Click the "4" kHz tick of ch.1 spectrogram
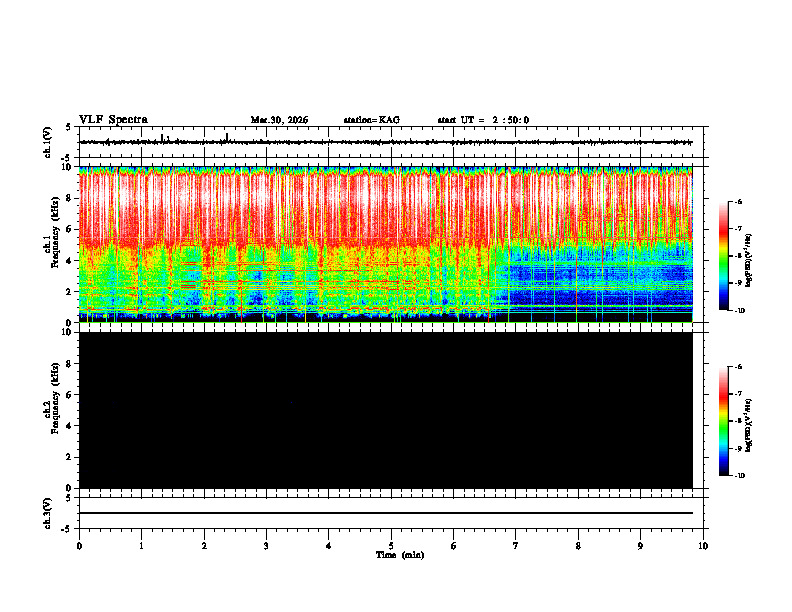This screenshot has height=612, width=792. pos(70,261)
